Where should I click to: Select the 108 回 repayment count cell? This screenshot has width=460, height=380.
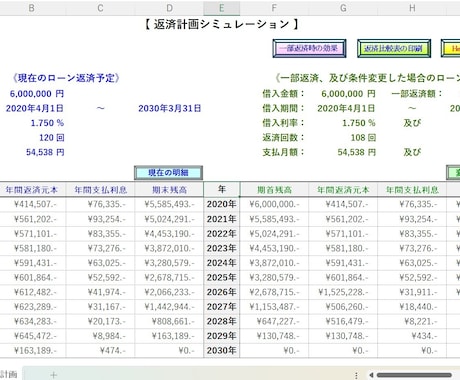[x=363, y=138]
